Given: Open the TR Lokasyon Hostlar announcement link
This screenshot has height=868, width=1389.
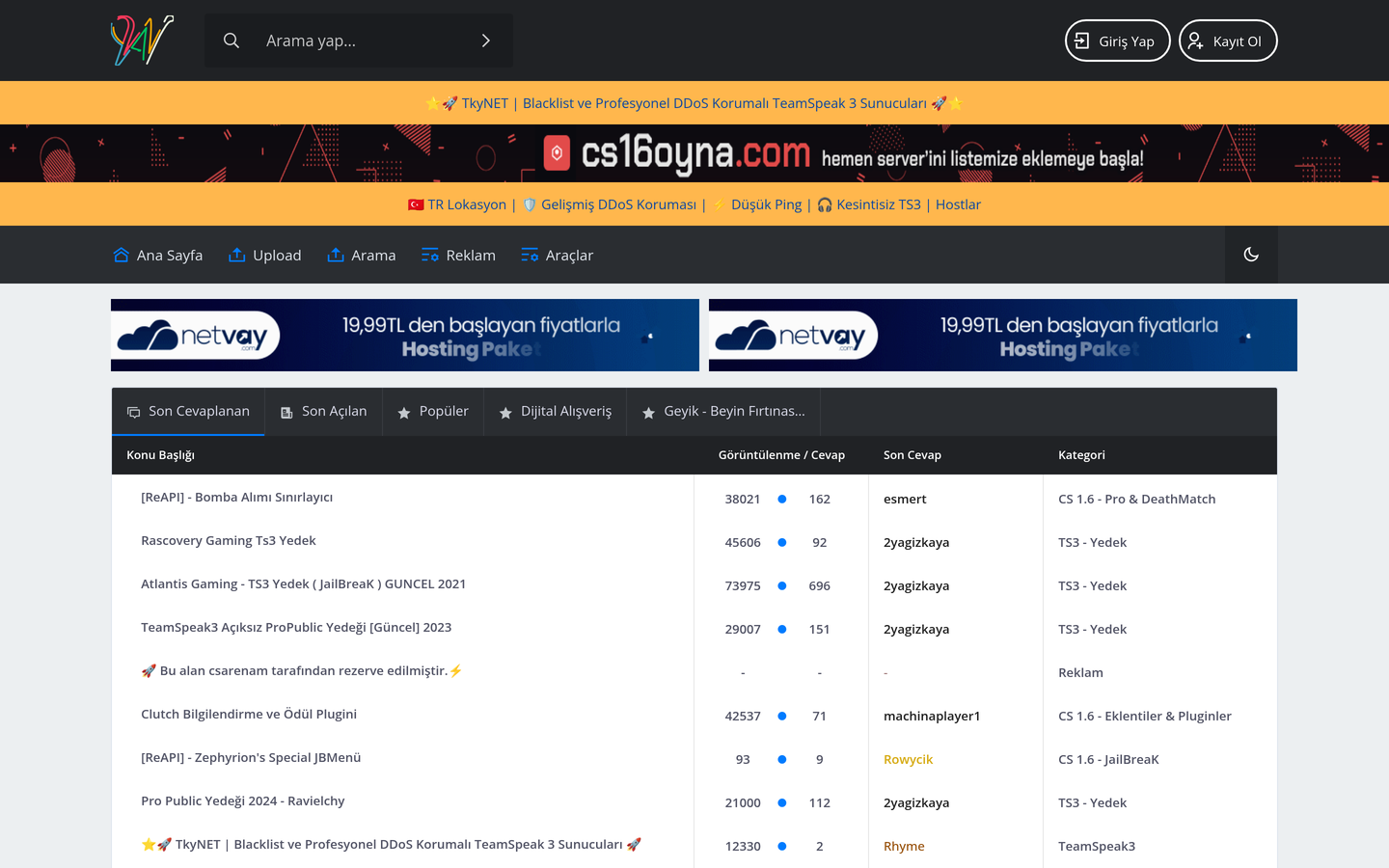Looking at the screenshot, I should [x=694, y=204].
